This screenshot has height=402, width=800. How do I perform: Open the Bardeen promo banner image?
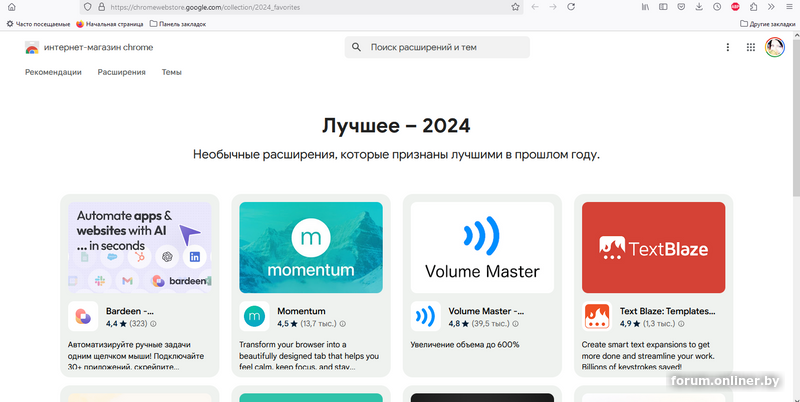click(x=139, y=247)
